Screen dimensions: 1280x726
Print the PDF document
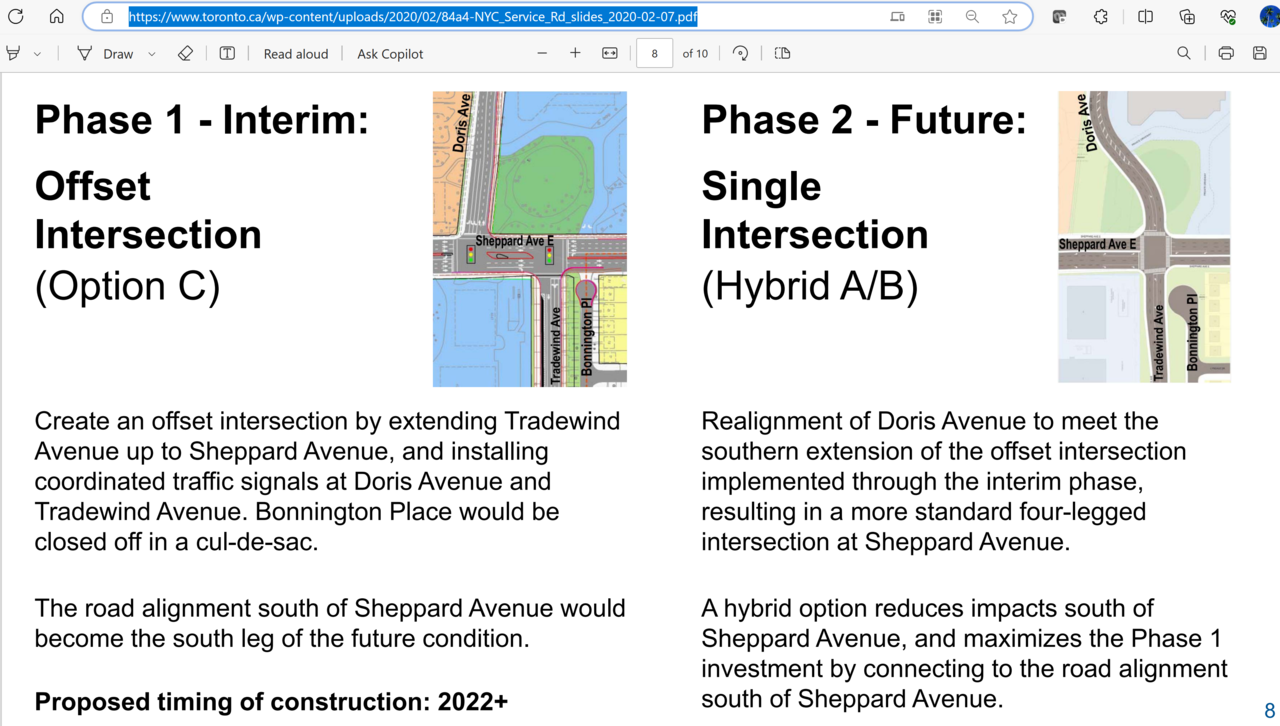click(x=1226, y=54)
